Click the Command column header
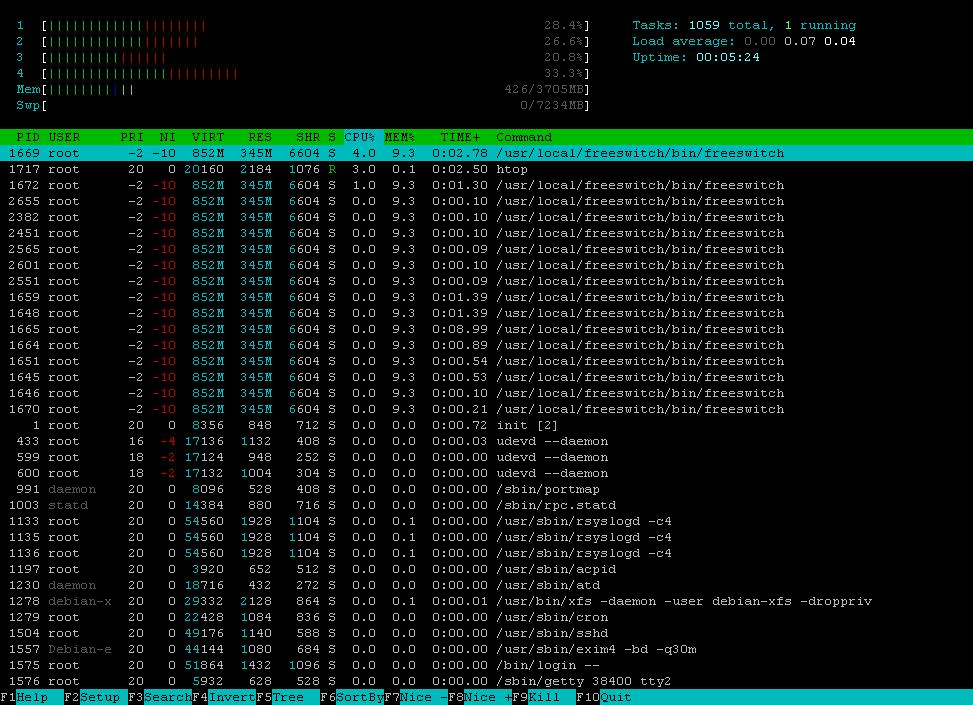 point(524,137)
